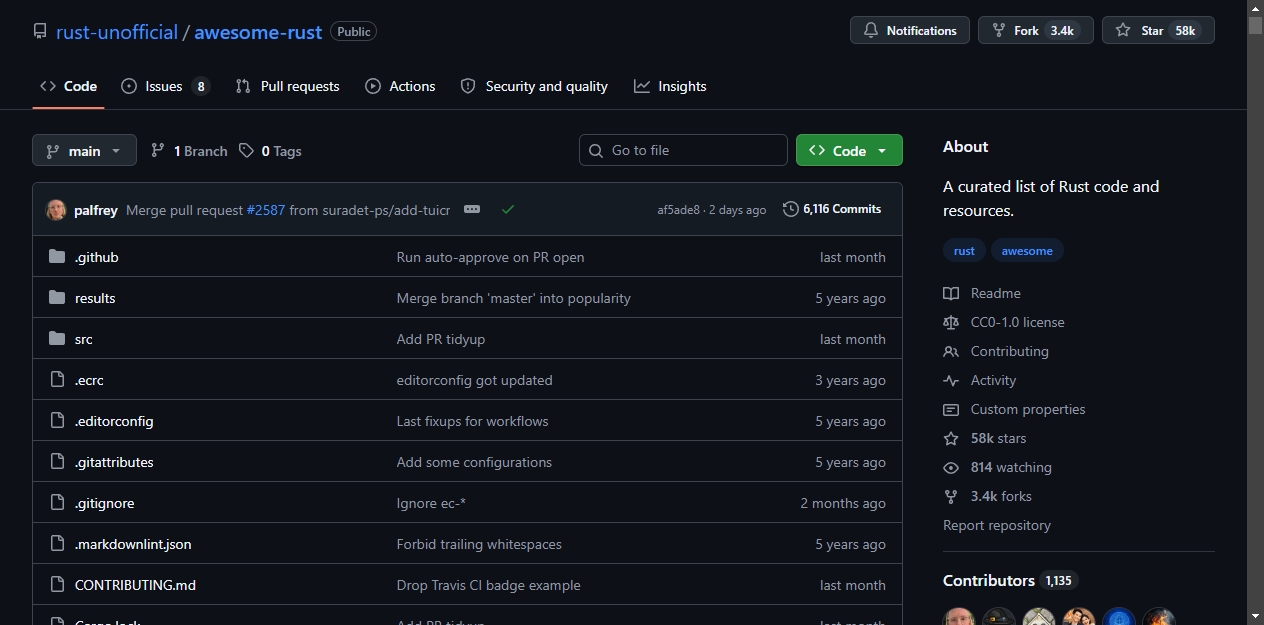This screenshot has height=625, width=1264.
Task: Switch to the Issues tab
Action: coord(165,86)
